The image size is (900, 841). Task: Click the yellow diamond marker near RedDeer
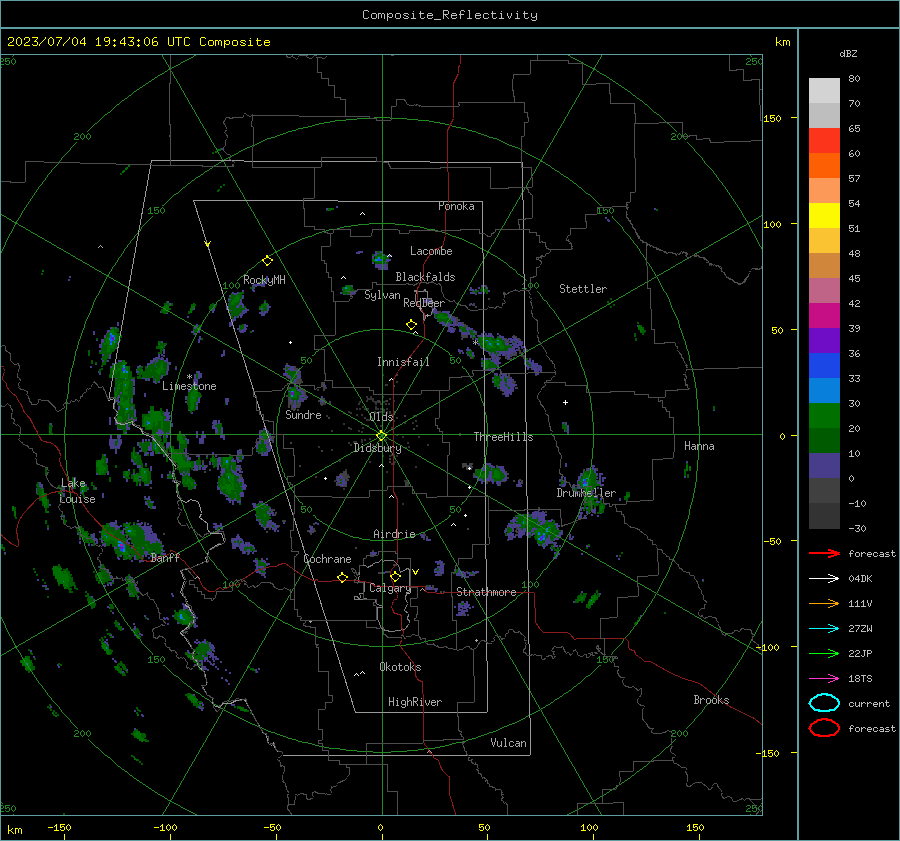tap(412, 325)
